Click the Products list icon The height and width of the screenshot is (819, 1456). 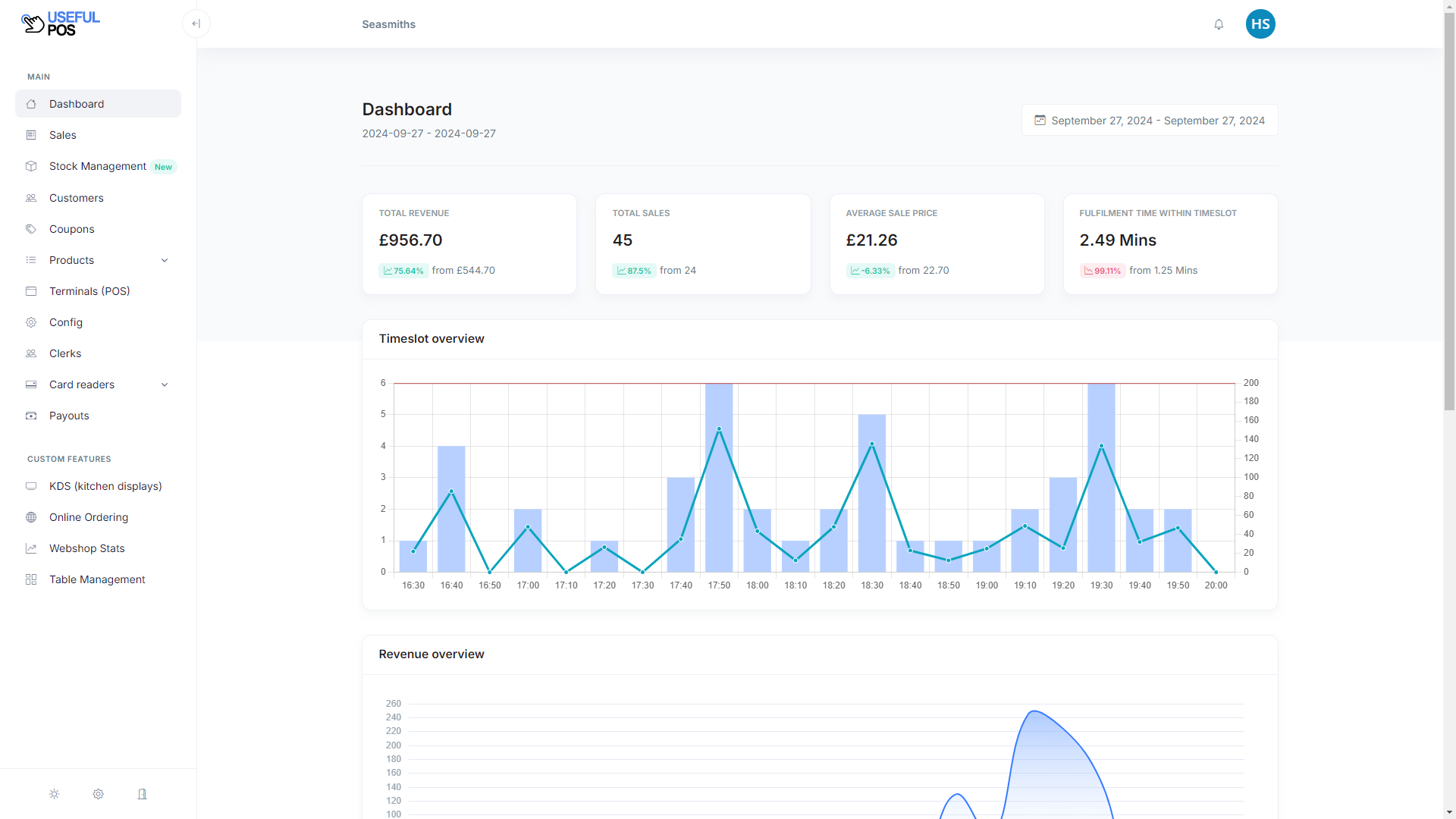(x=31, y=260)
